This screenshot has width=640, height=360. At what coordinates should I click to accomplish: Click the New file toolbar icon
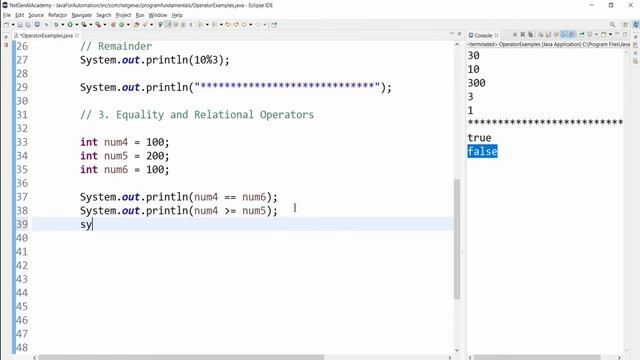pyautogui.click(x=6, y=24)
